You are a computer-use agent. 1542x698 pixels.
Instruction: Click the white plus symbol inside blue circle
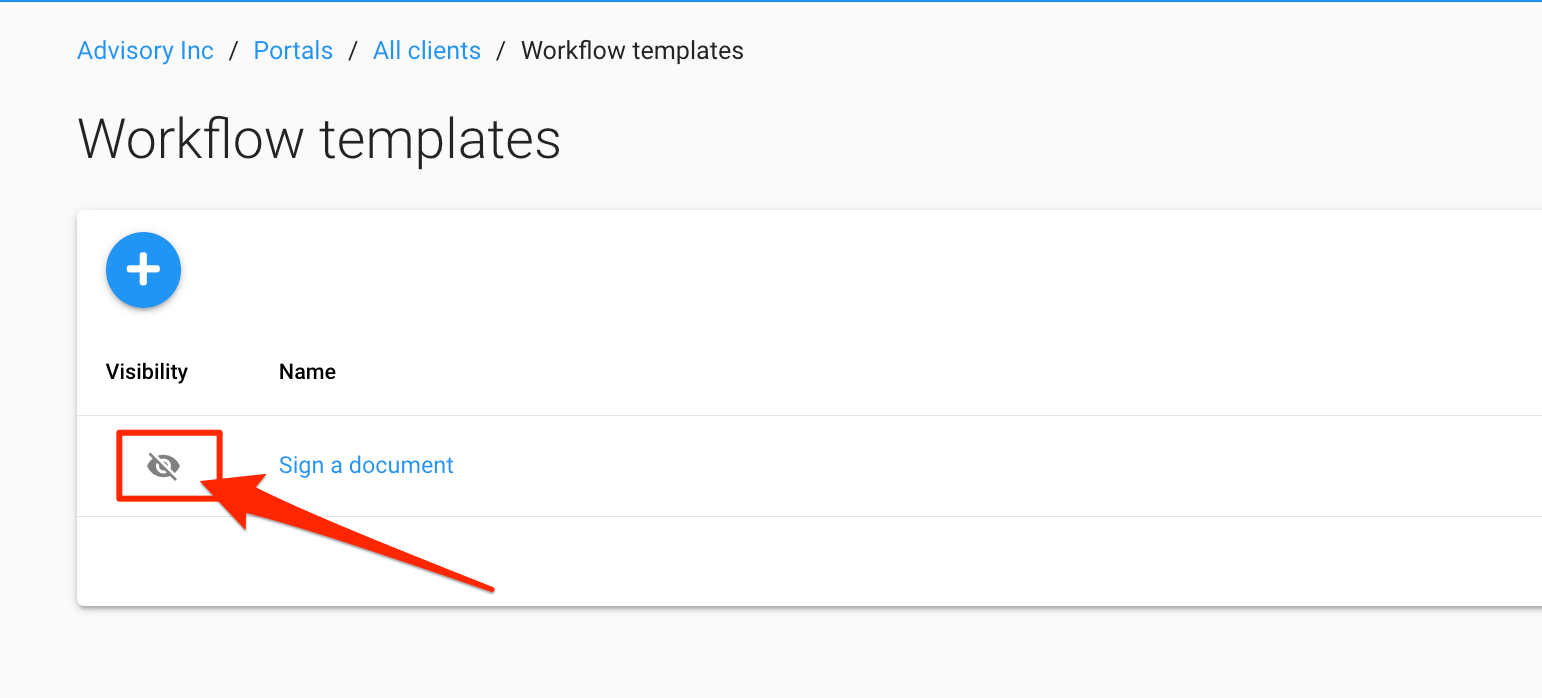pos(143,269)
